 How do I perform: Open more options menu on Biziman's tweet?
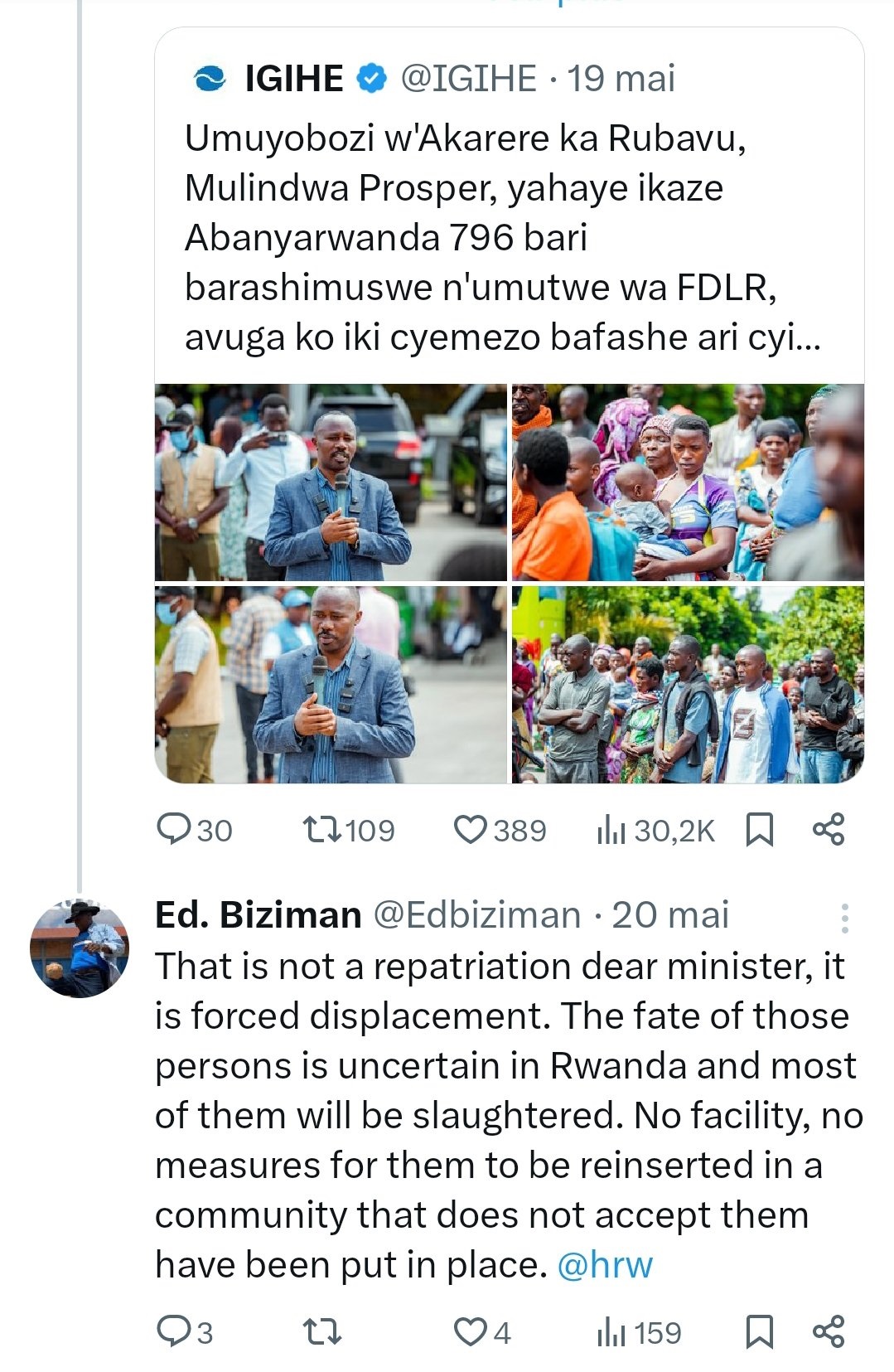pos(844,918)
